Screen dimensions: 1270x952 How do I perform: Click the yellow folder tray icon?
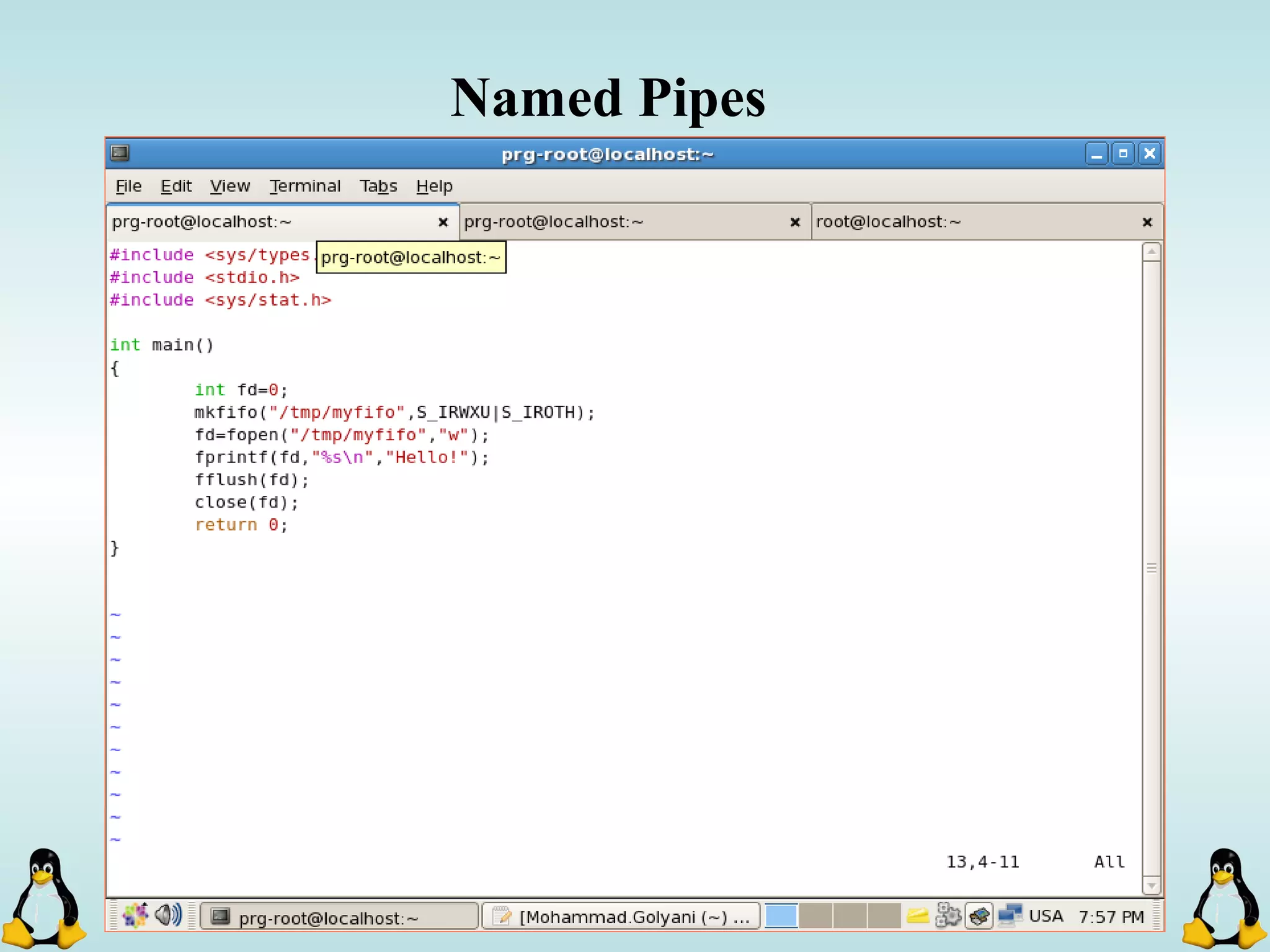click(x=917, y=915)
